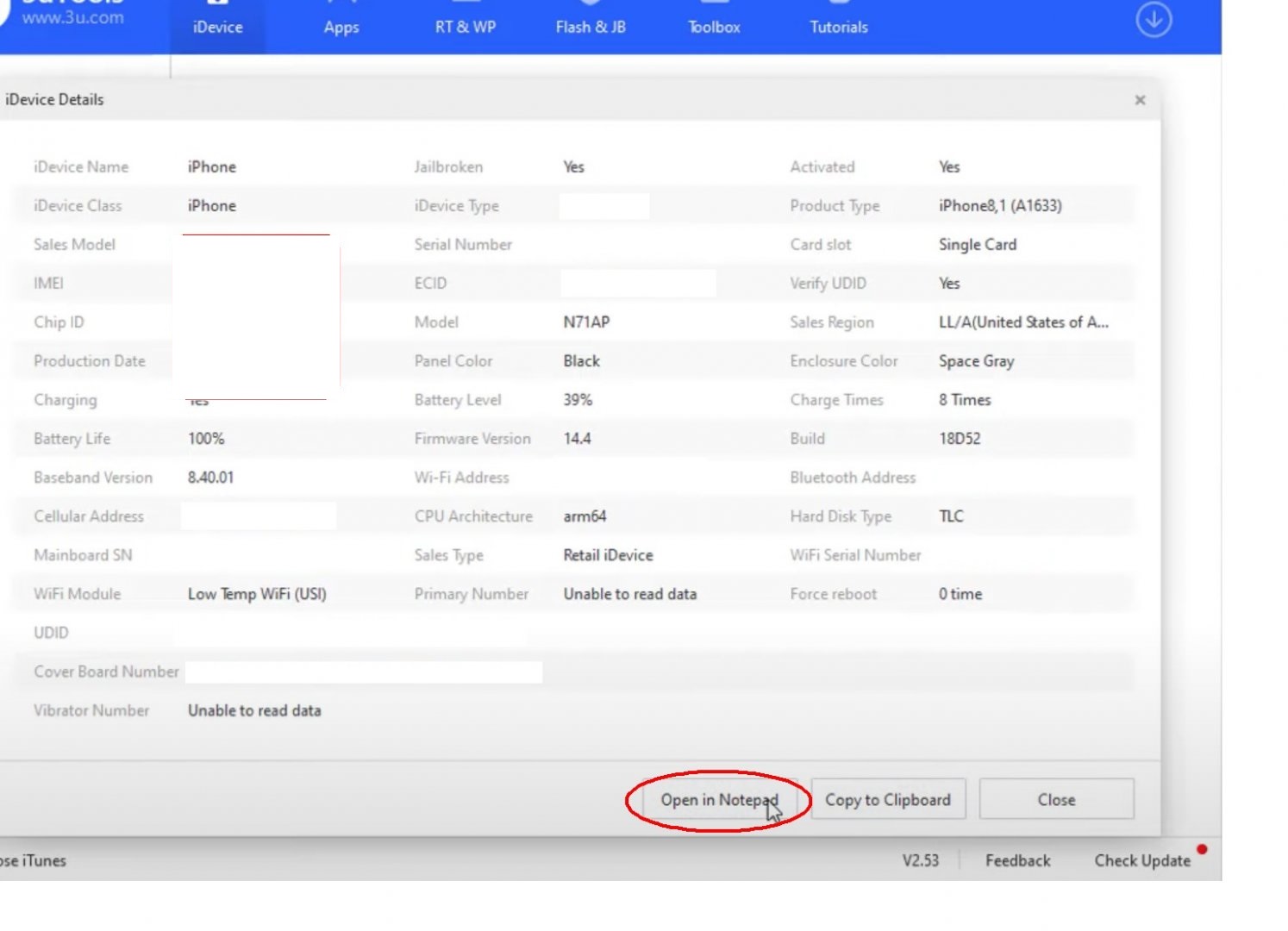Click the Bluetooth Address label
This screenshot has width=1288, height=931.
pos(853,478)
